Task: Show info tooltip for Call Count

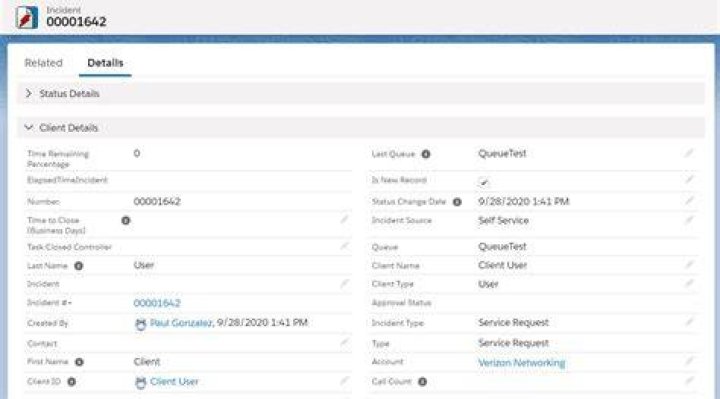Action: point(422,382)
